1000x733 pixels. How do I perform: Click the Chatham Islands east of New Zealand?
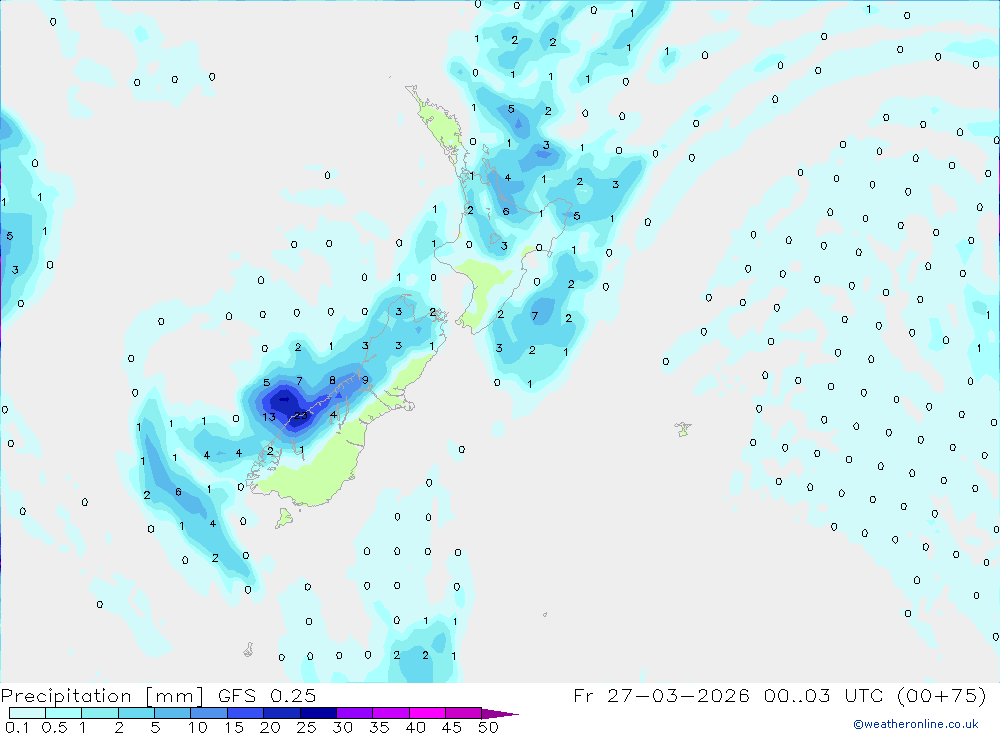(x=683, y=429)
